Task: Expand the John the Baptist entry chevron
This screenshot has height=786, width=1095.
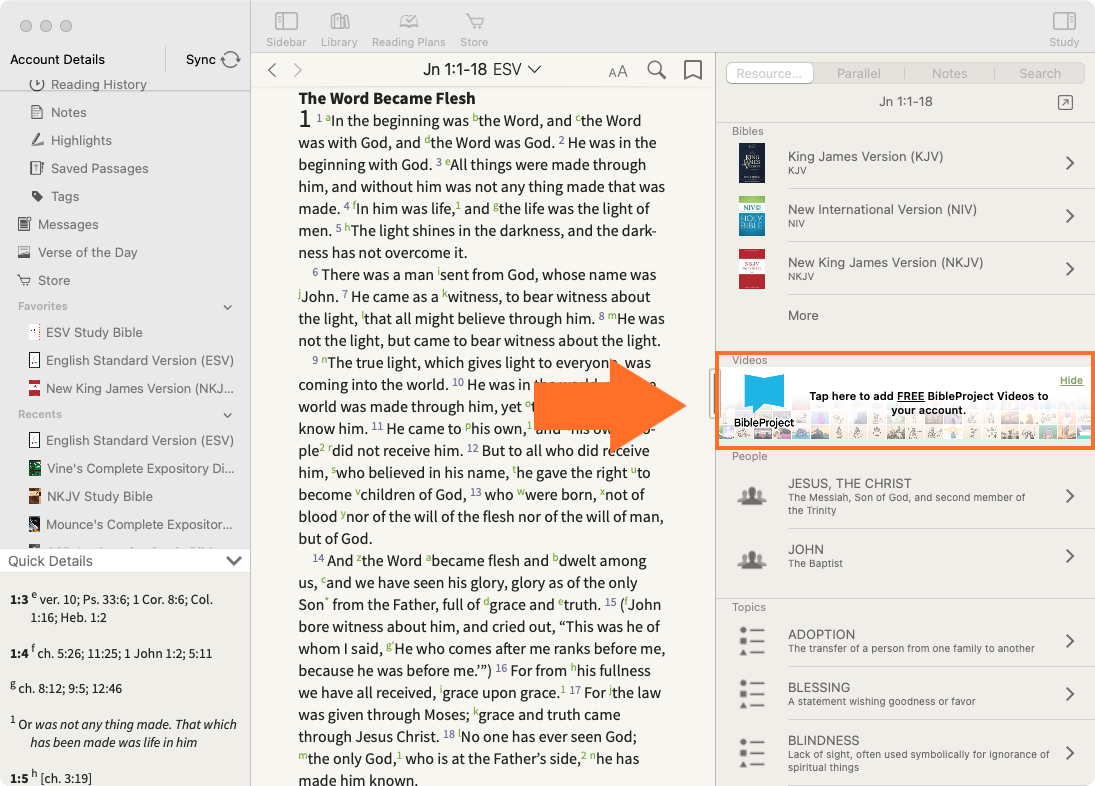Action: [x=1070, y=556]
